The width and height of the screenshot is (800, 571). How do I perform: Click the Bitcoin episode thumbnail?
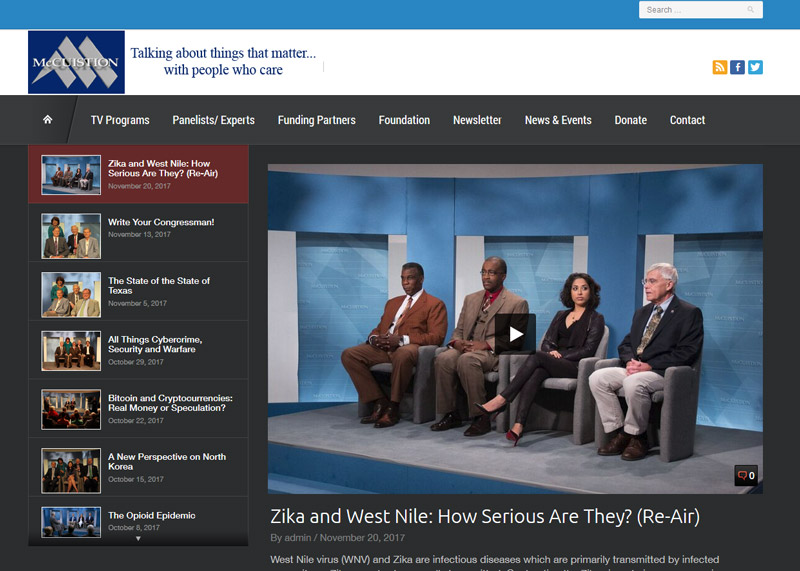pyautogui.click(x=71, y=409)
